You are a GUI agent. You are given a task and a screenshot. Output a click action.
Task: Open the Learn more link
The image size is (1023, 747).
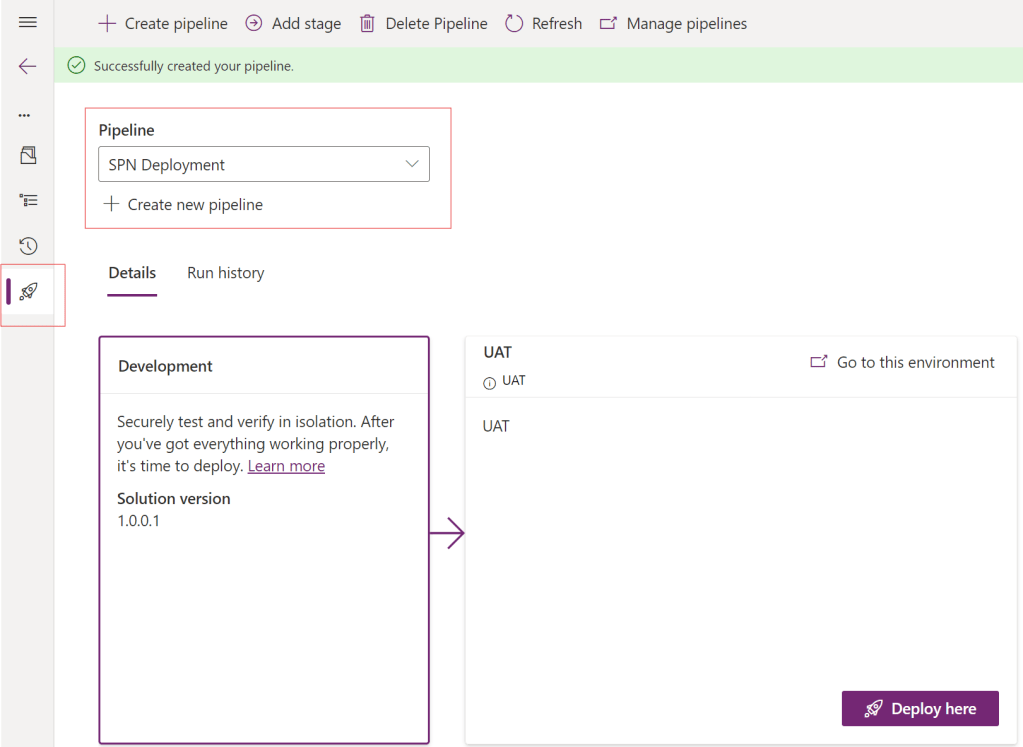tap(286, 466)
